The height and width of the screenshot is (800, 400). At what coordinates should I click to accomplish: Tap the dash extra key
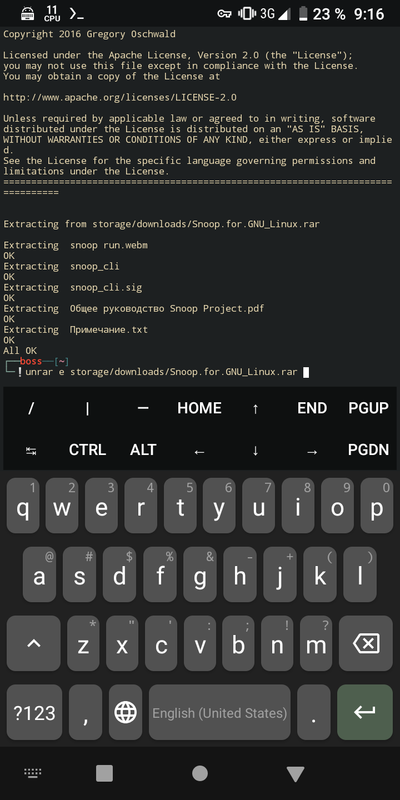click(143, 408)
